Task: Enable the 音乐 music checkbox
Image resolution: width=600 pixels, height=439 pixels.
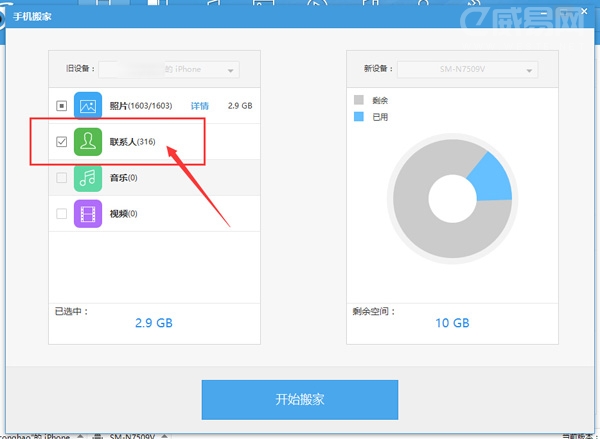Action: (x=62, y=178)
